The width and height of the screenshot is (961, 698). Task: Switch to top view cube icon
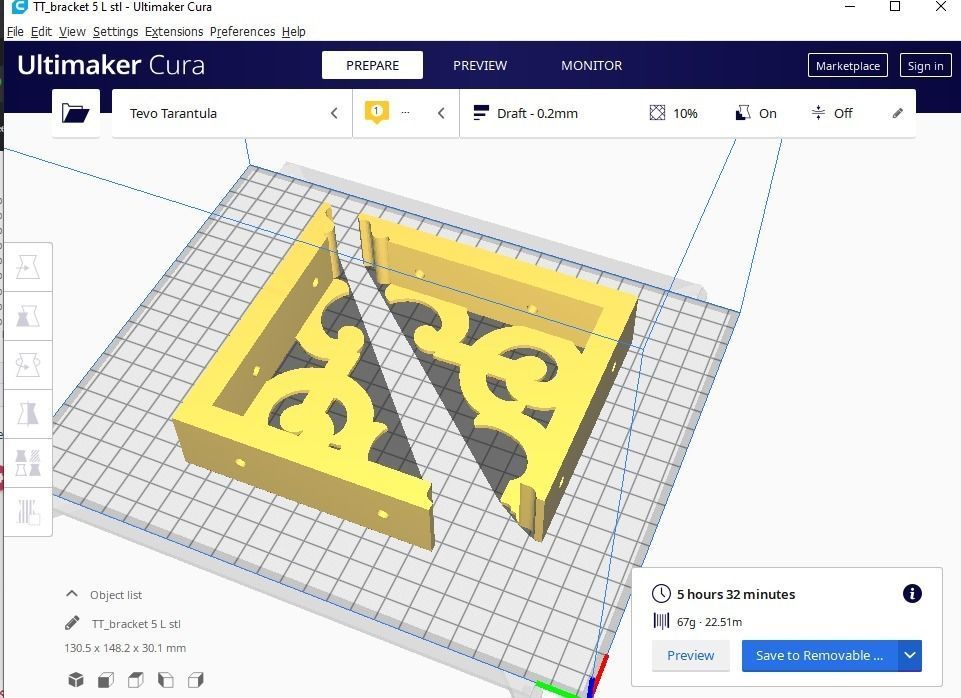(136, 680)
